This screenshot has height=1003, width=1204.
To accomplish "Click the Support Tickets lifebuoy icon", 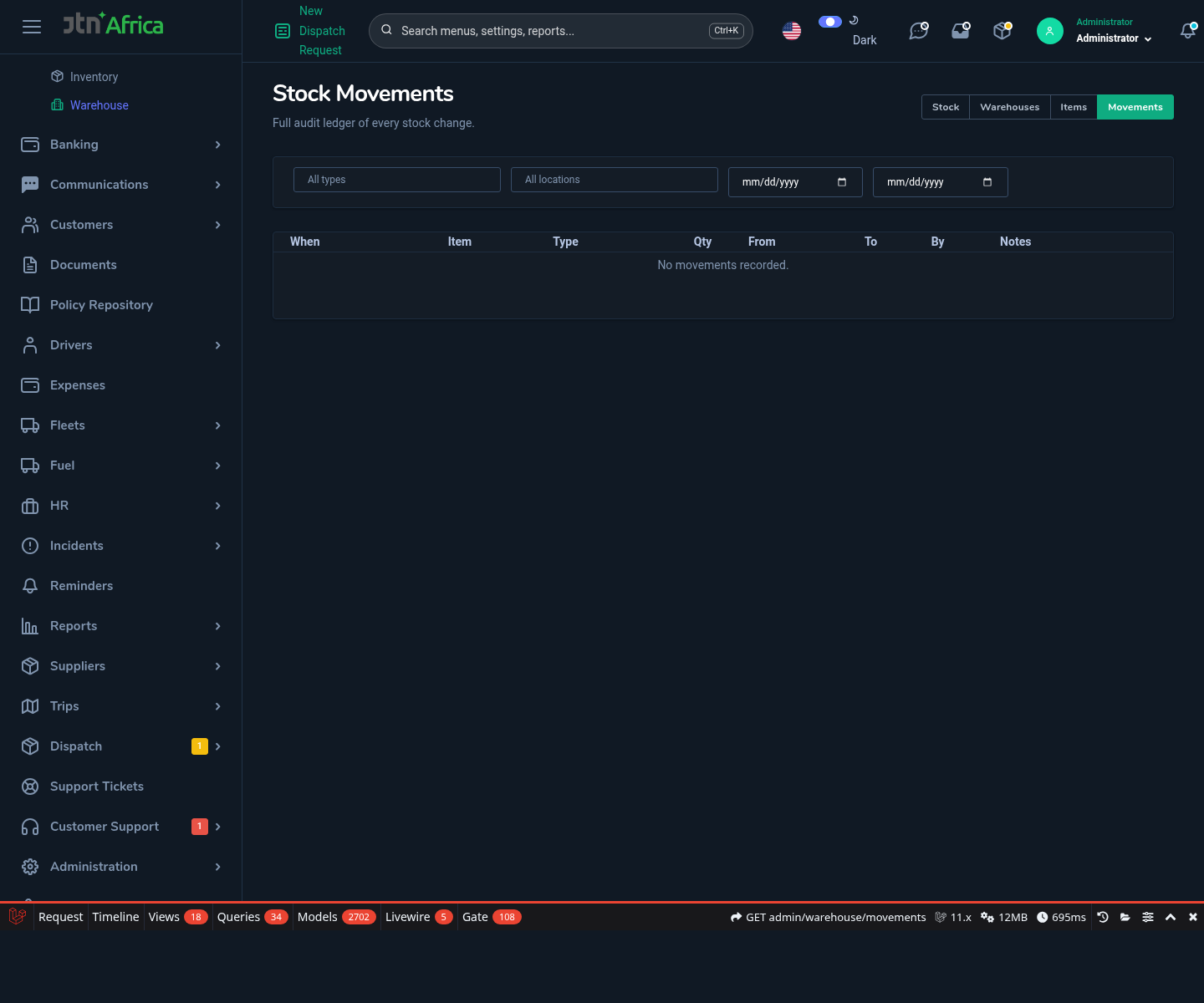I will (x=30, y=787).
